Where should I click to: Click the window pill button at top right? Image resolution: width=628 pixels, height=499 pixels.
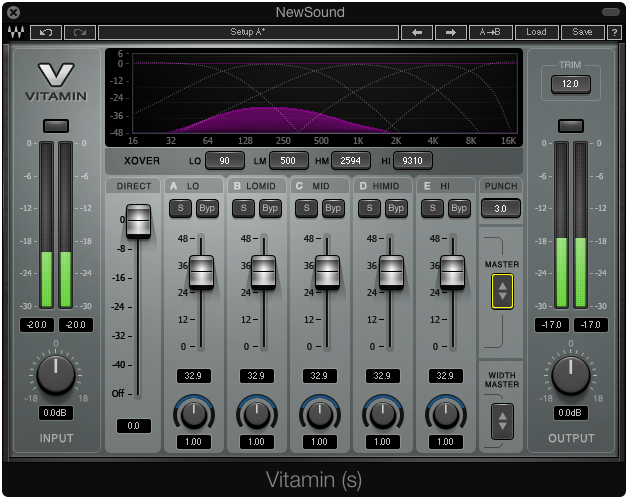[610, 12]
